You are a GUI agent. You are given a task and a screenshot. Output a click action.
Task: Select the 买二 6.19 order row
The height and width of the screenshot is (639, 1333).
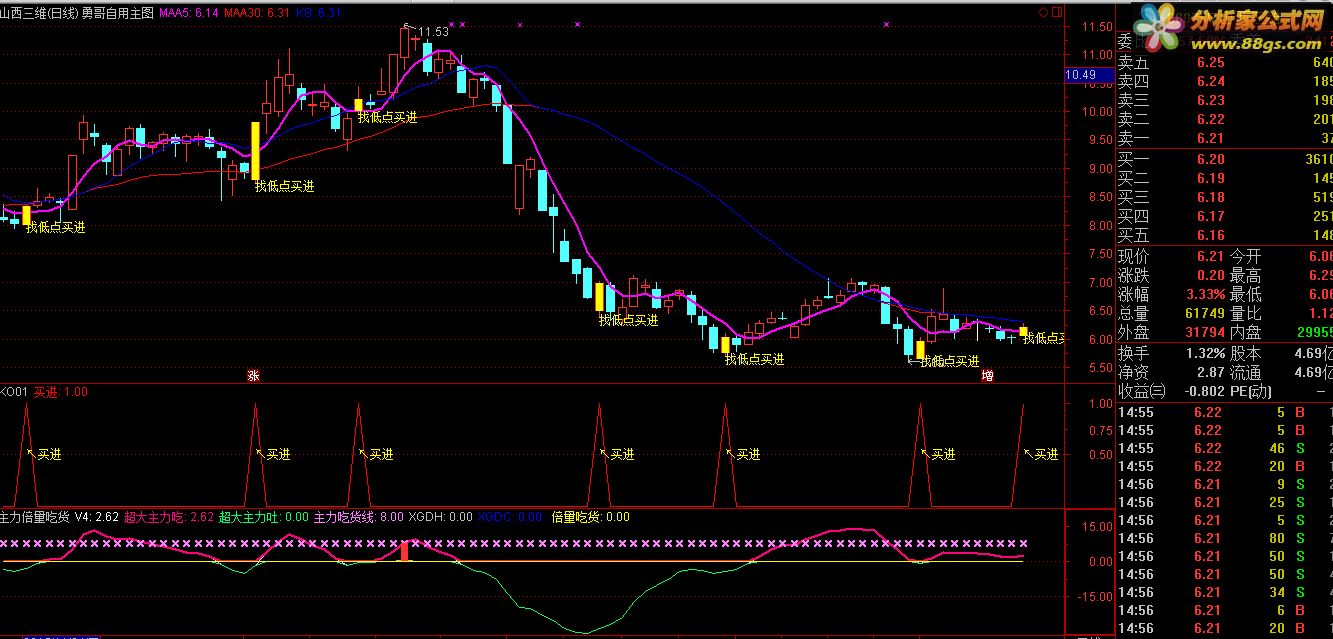pos(1224,178)
